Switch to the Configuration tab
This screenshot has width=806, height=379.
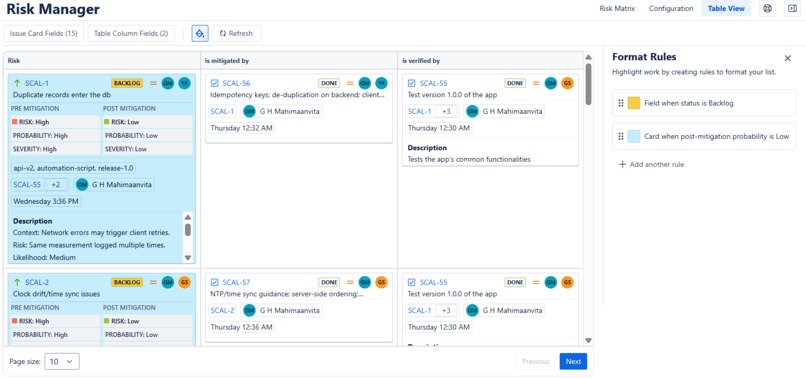[x=671, y=8]
